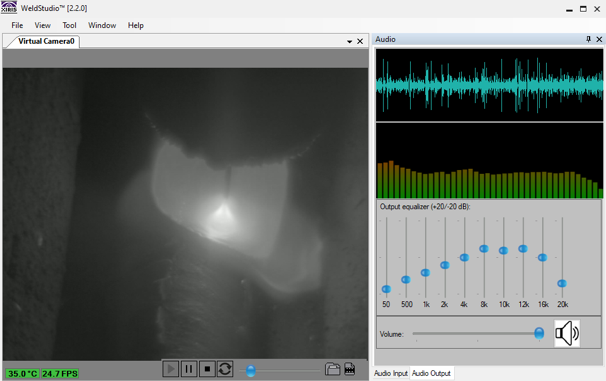Screen dimensions: 606x381
Task: Open a video file via folder icon
Action: 332,369
